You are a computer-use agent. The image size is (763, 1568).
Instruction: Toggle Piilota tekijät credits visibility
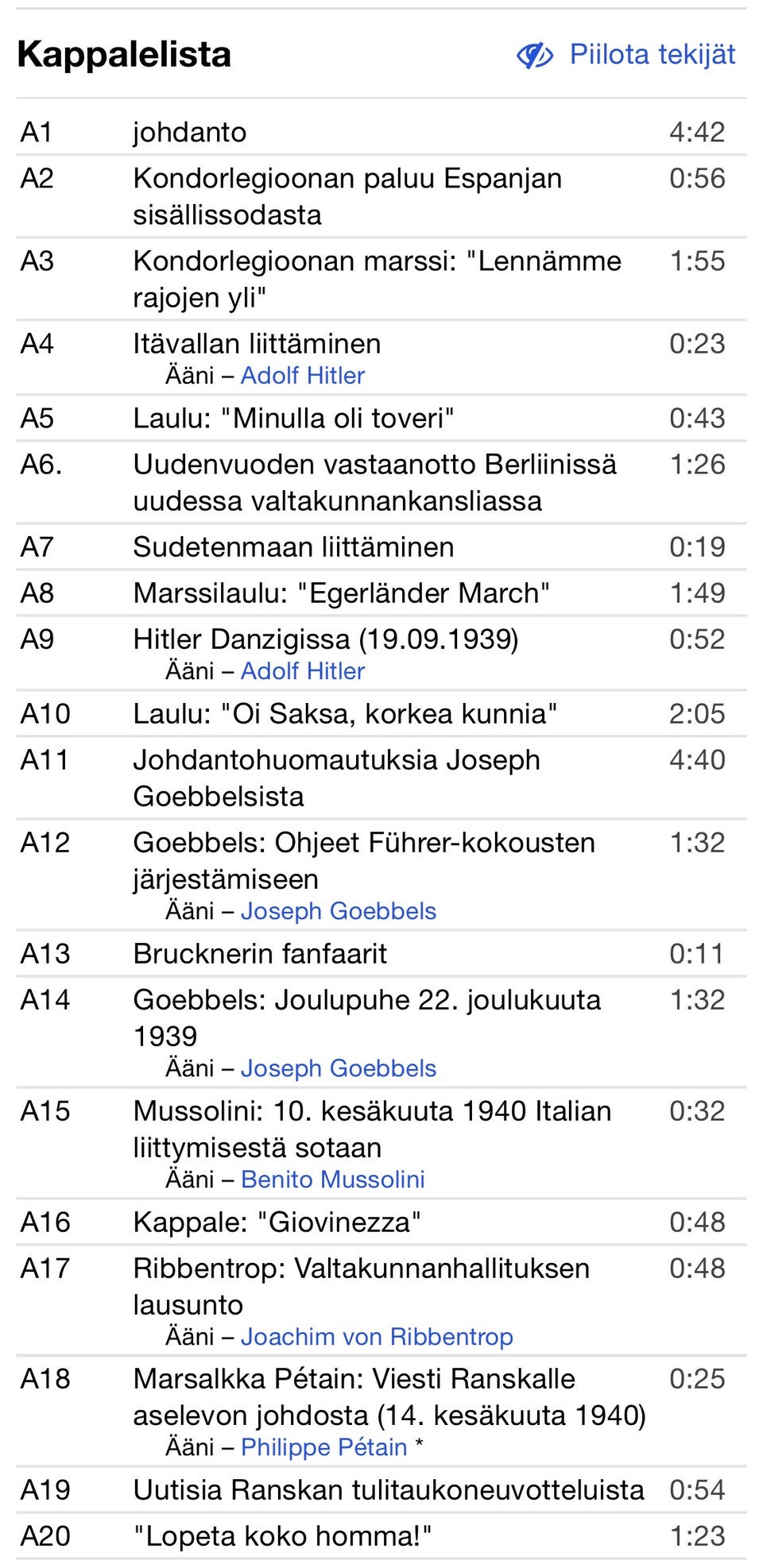click(652, 55)
